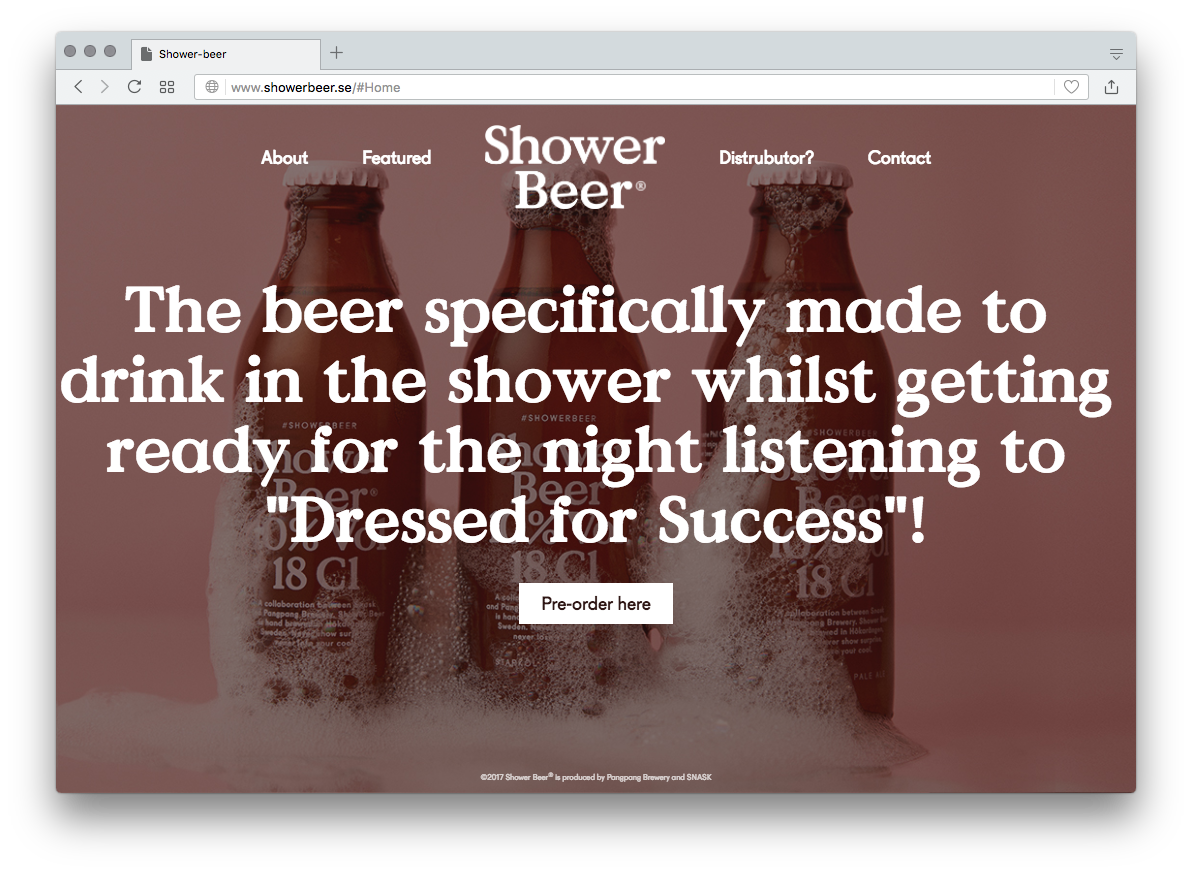Open a new tab with the plus button
The width and height of the screenshot is (1192, 873).
[336, 53]
